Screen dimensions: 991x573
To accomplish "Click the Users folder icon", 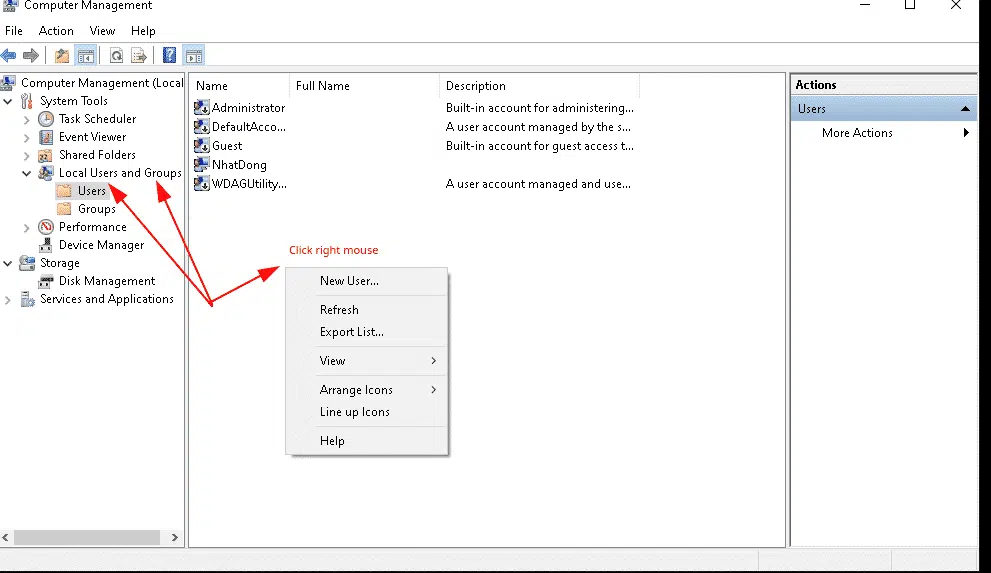I will (64, 191).
